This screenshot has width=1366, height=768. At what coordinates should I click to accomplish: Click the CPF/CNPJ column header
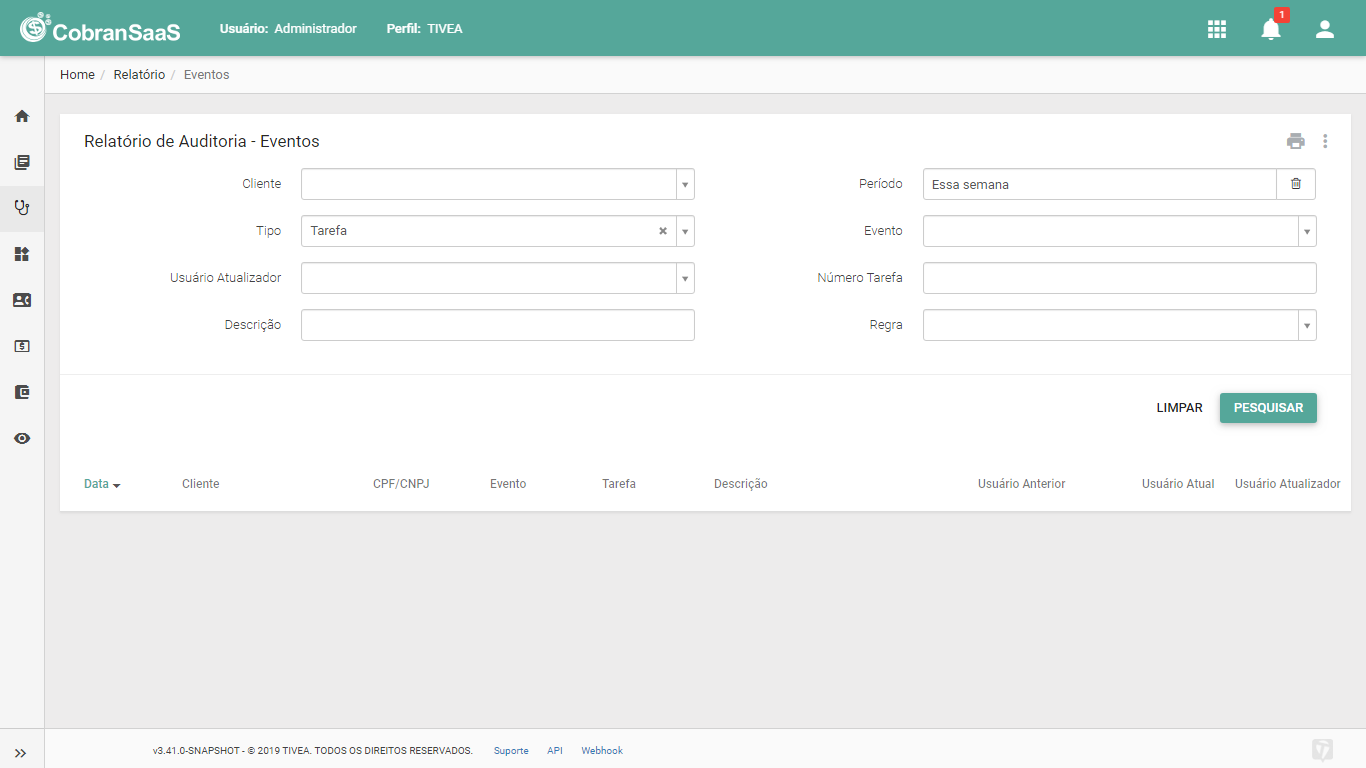(x=401, y=484)
